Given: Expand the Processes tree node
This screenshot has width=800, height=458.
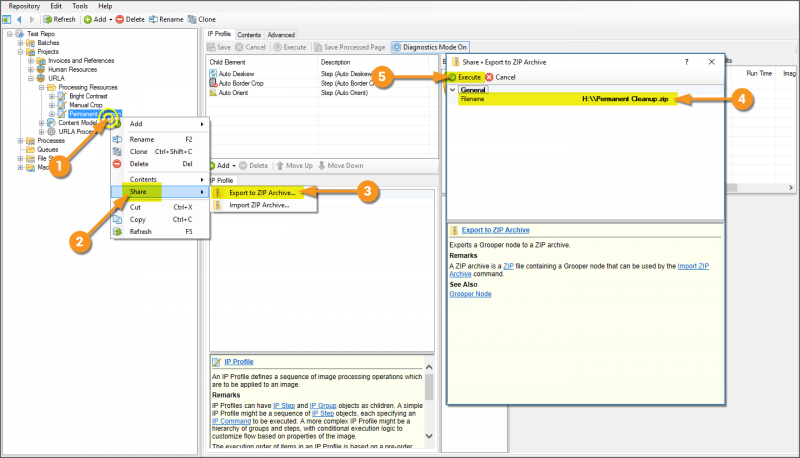Looking at the screenshot, I should (20, 141).
